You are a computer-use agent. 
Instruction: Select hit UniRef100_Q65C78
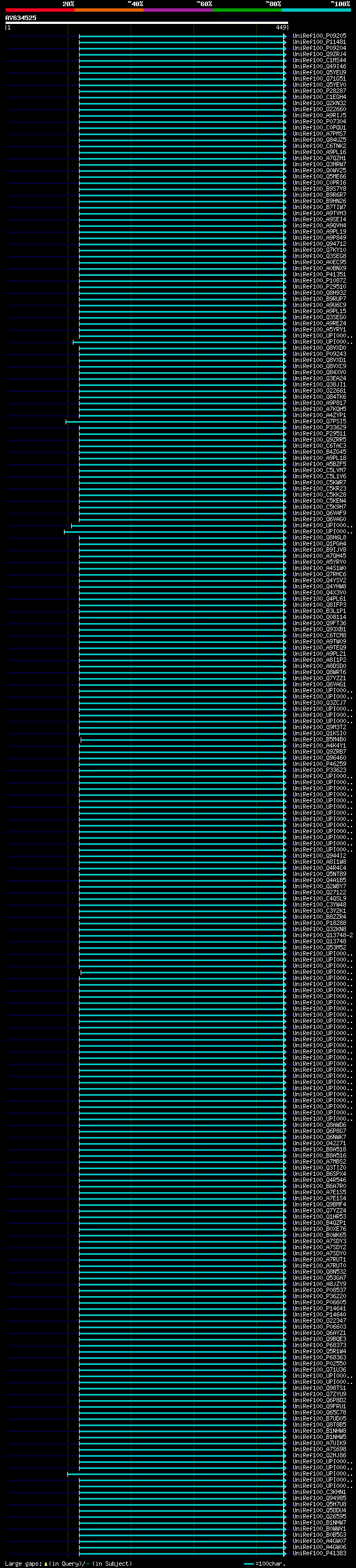pyautogui.click(x=319, y=1412)
